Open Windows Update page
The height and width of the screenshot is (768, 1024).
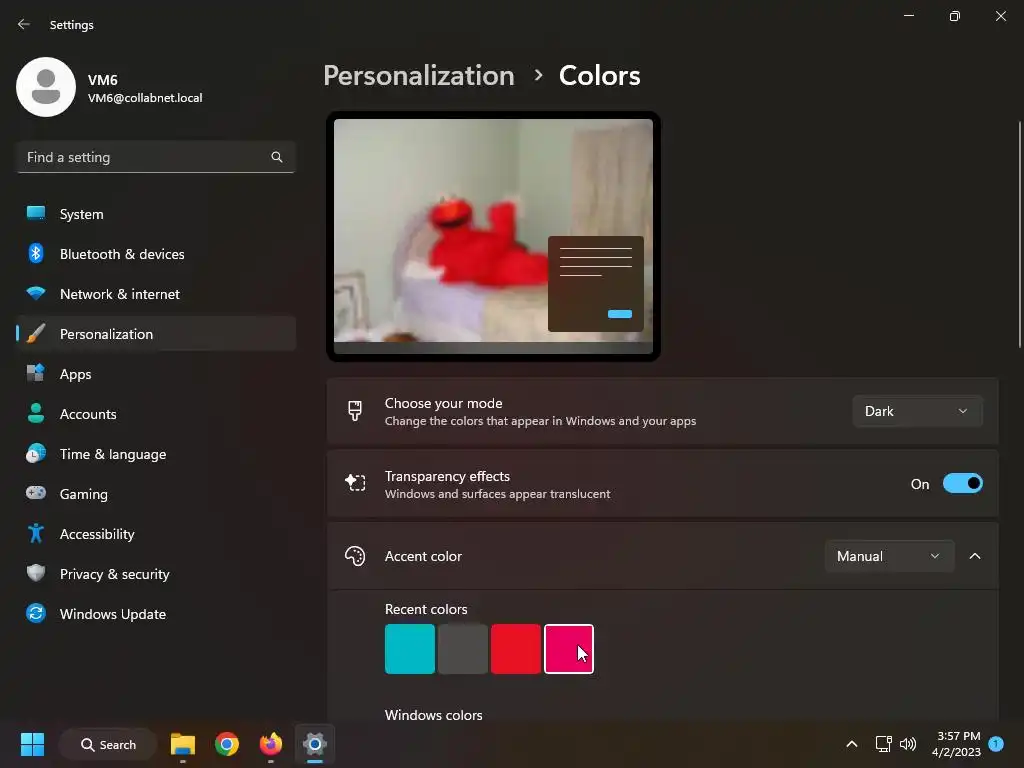(156, 614)
